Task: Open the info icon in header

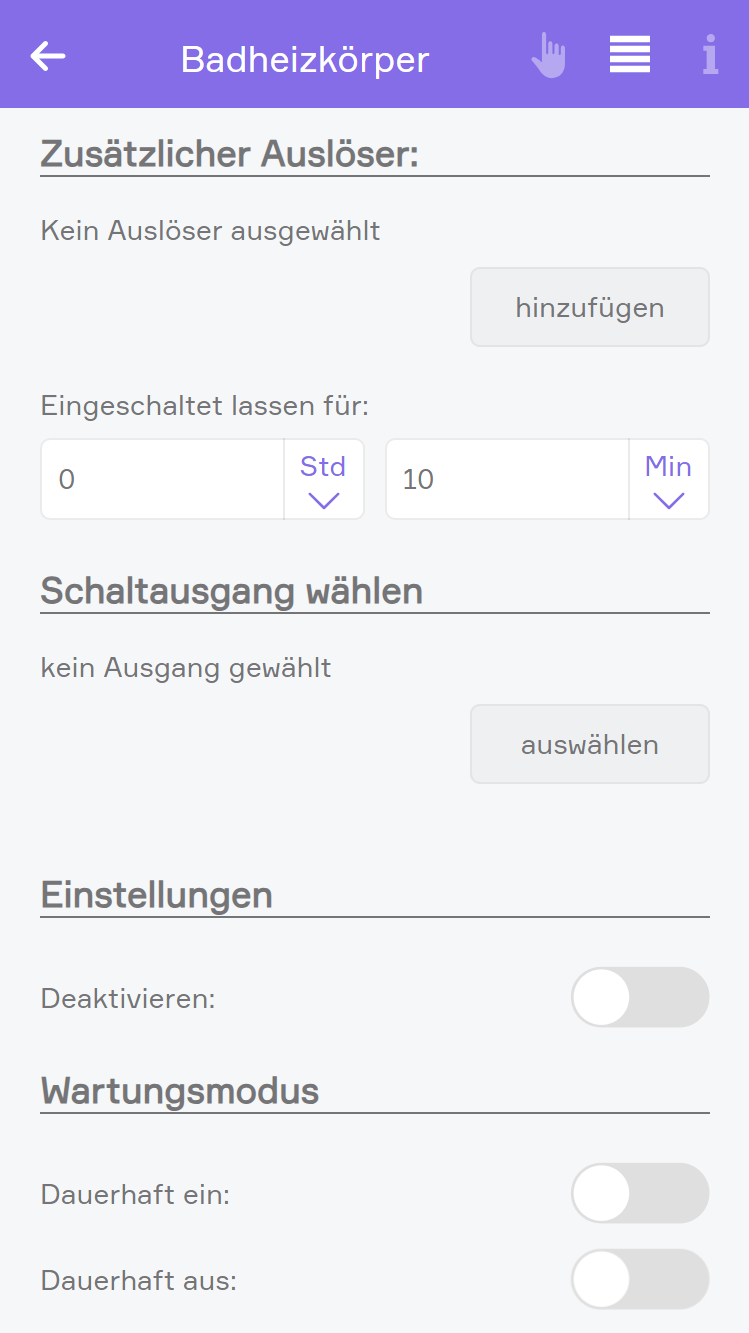Action: click(x=710, y=55)
